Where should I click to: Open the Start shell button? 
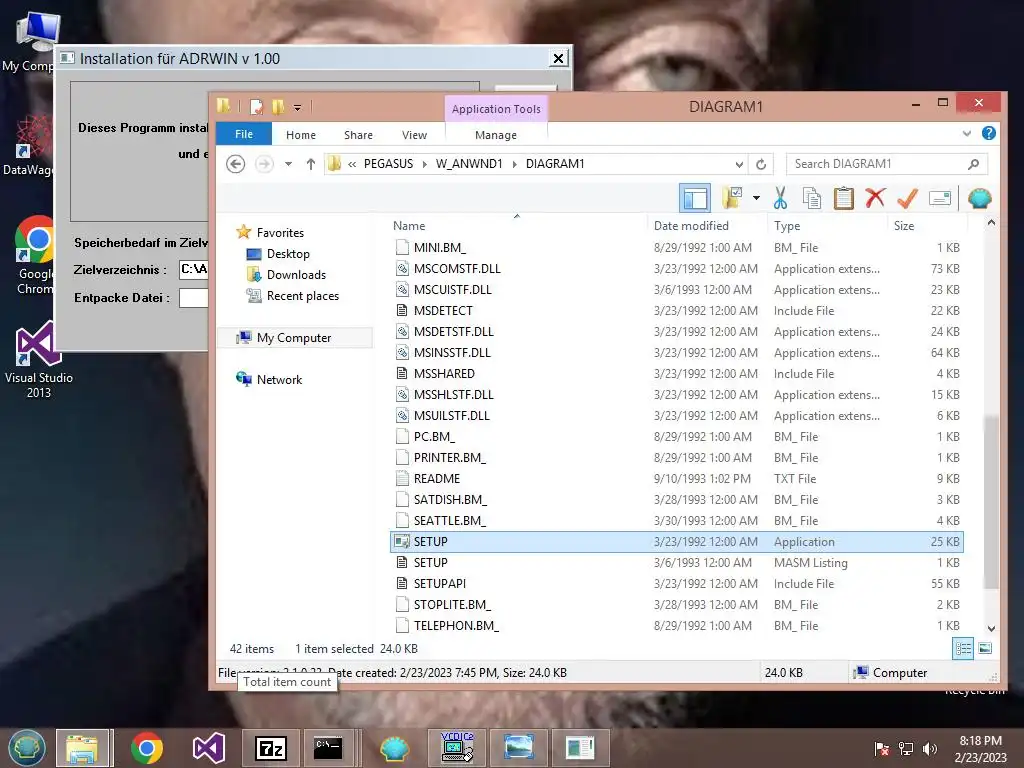[26, 748]
